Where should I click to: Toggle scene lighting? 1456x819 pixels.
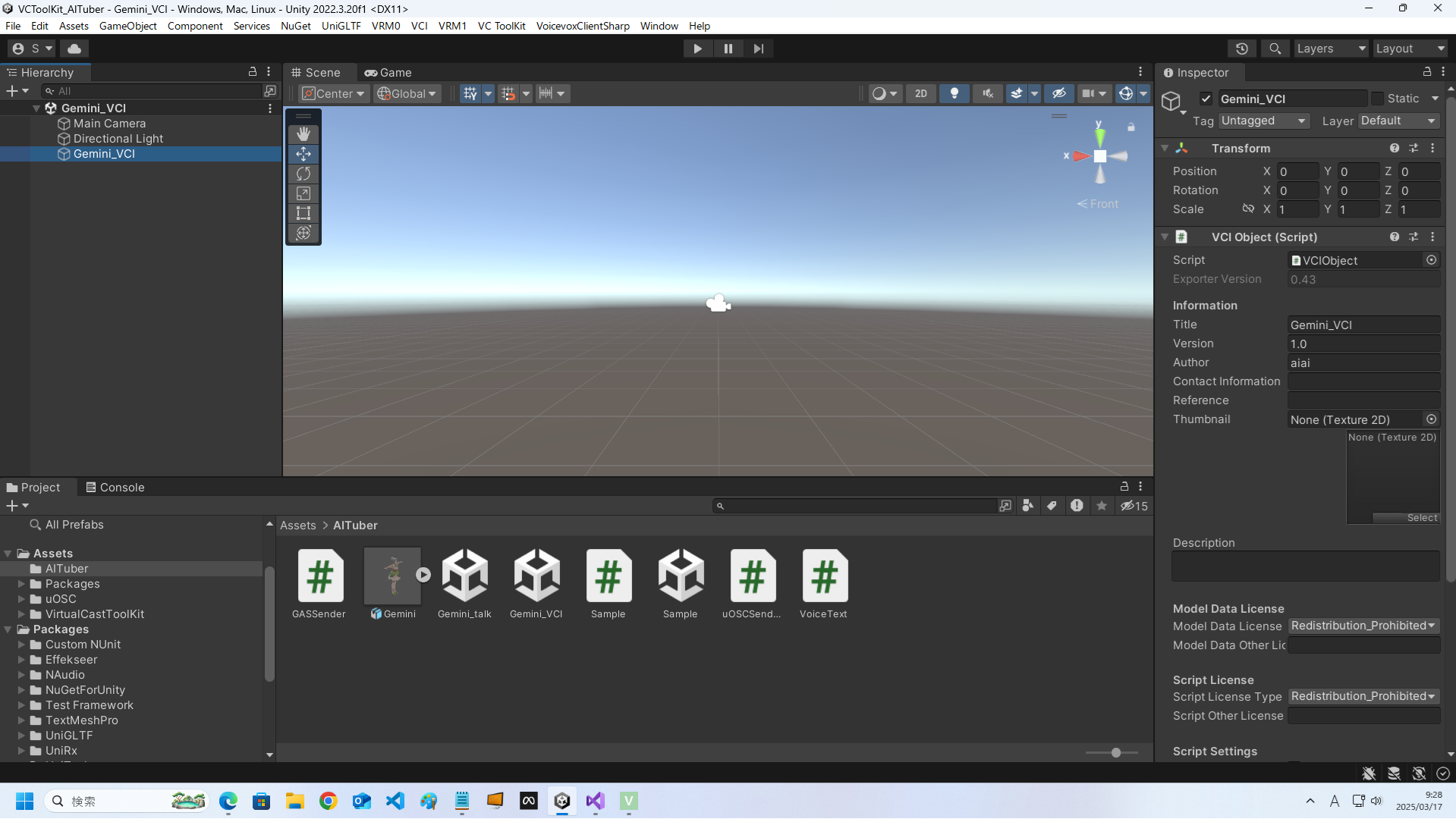[x=954, y=93]
